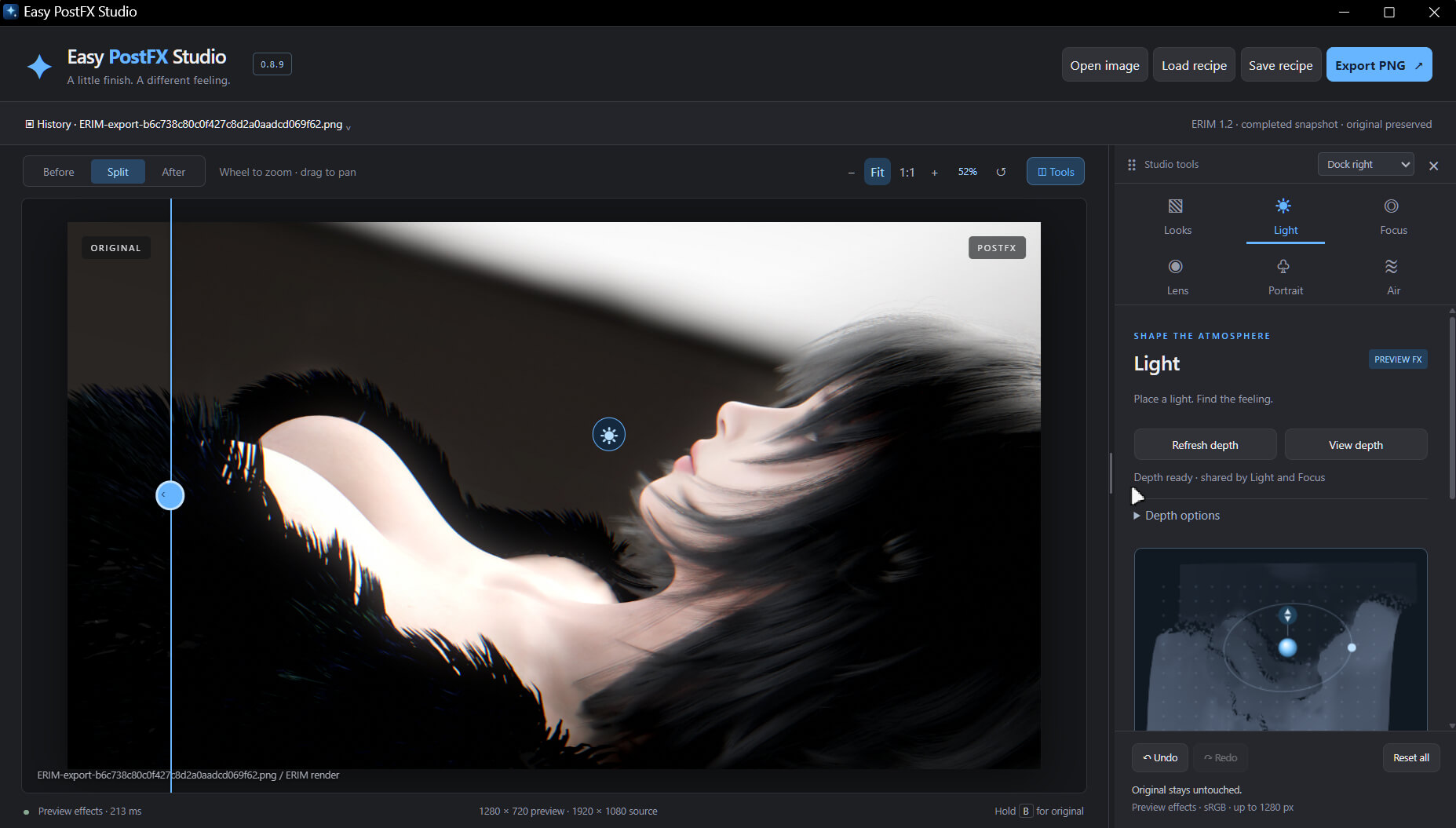Close the Studio tools panel
Viewport: 1456px width, 828px height.
click(x=1433, y=166)
